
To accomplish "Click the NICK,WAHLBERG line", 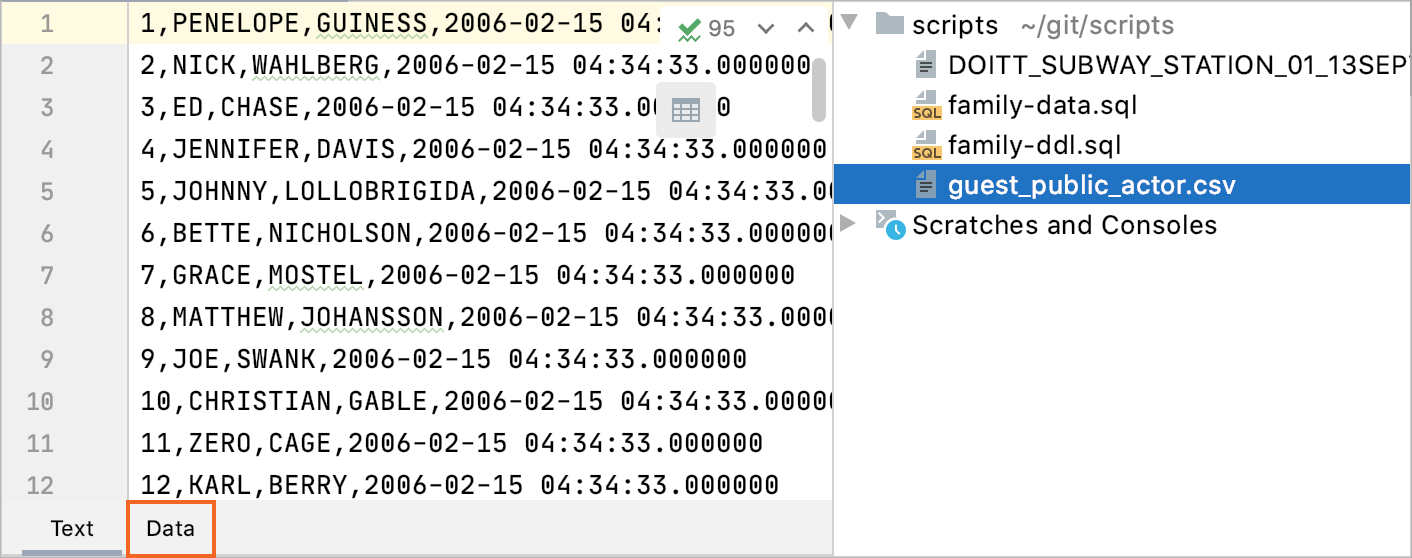I will [x=475, y=66].
